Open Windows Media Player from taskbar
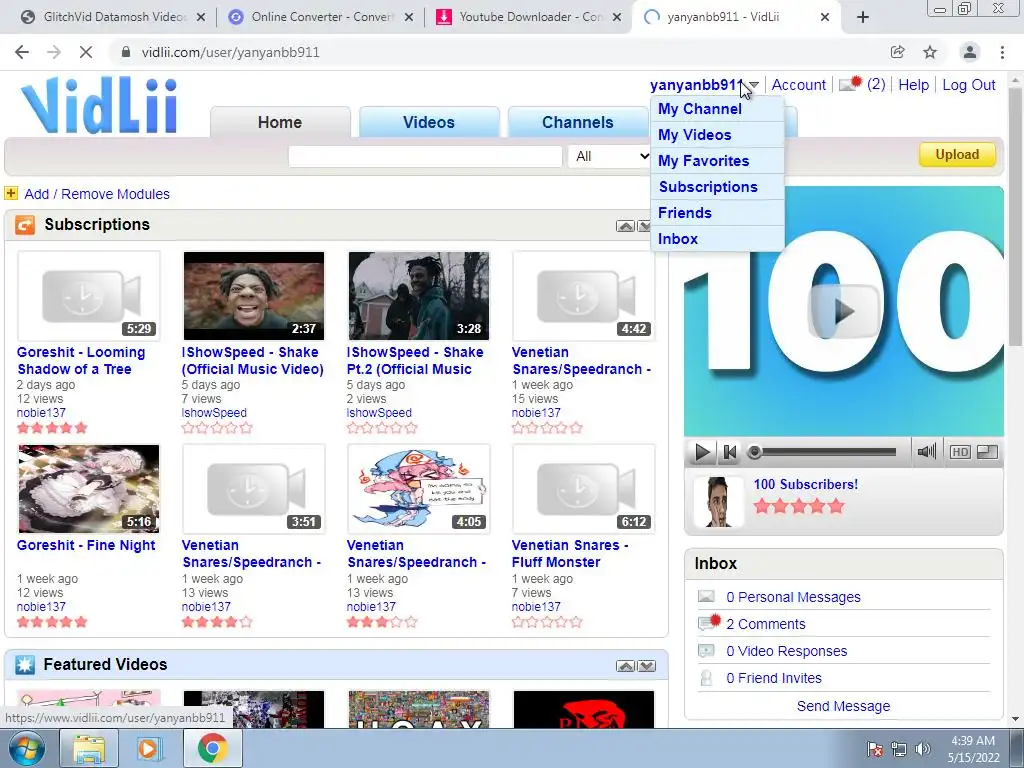This screenshot has height=768, width=1024. click(x=150, y=748)
